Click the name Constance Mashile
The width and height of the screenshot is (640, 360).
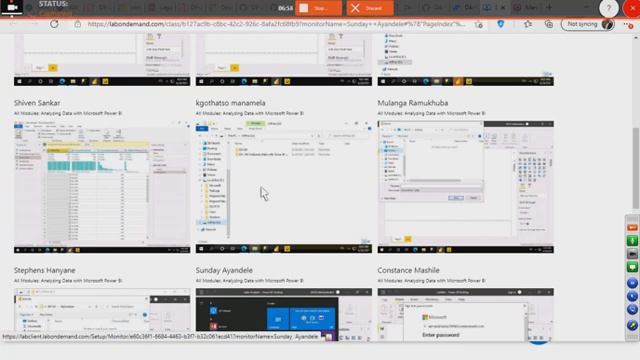(408, 270)
